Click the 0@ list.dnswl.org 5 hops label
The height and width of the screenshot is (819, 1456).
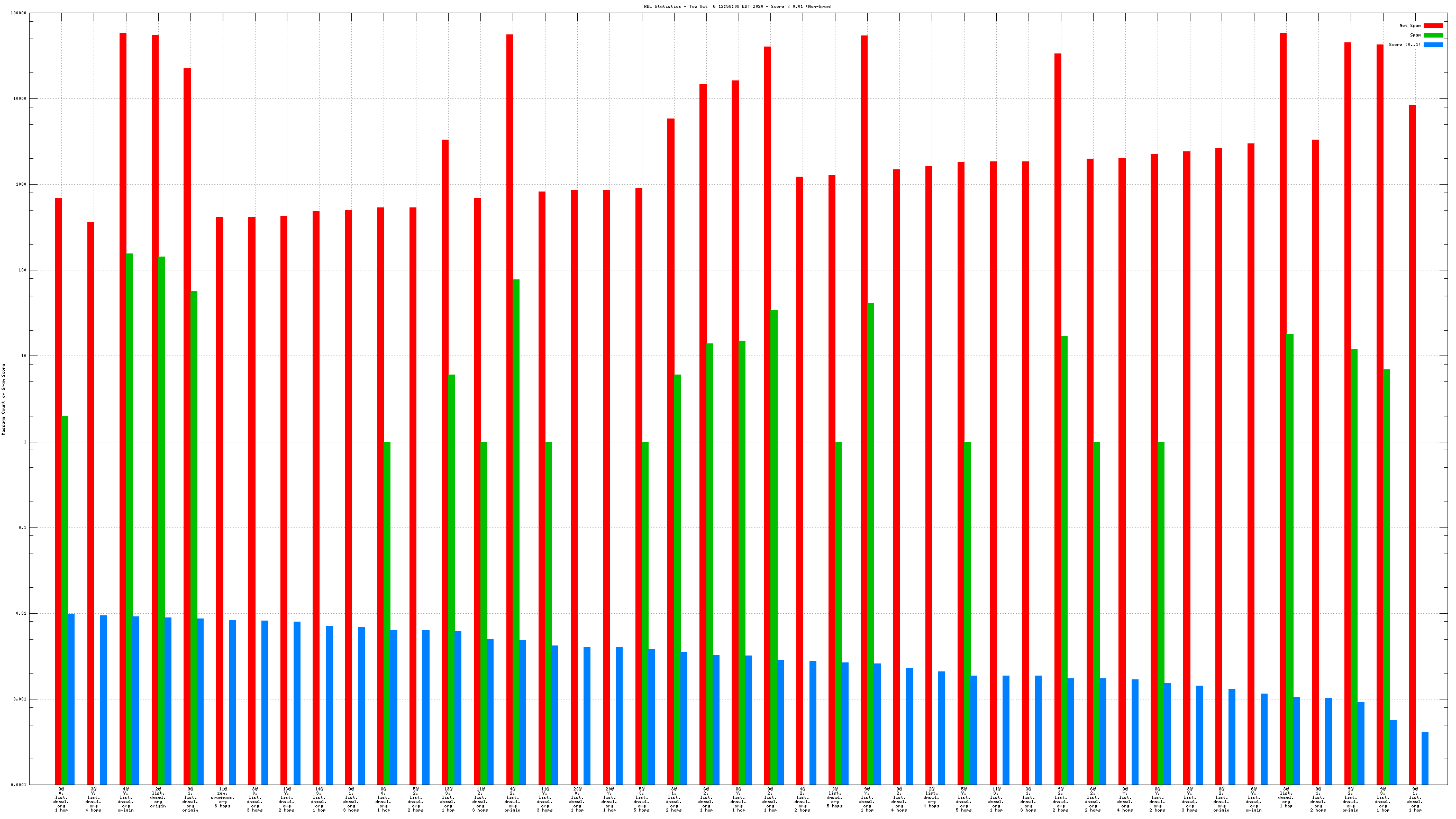coord(835,797)
